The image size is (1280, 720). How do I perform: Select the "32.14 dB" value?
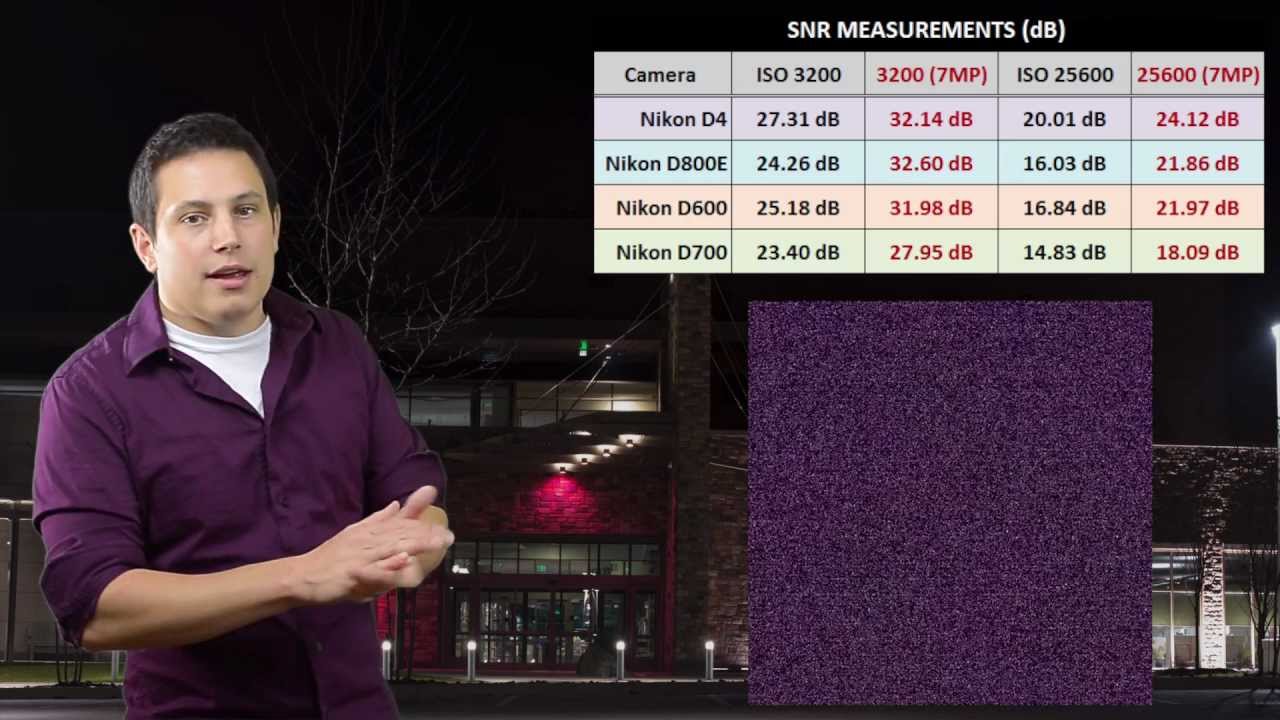point(931,119)
